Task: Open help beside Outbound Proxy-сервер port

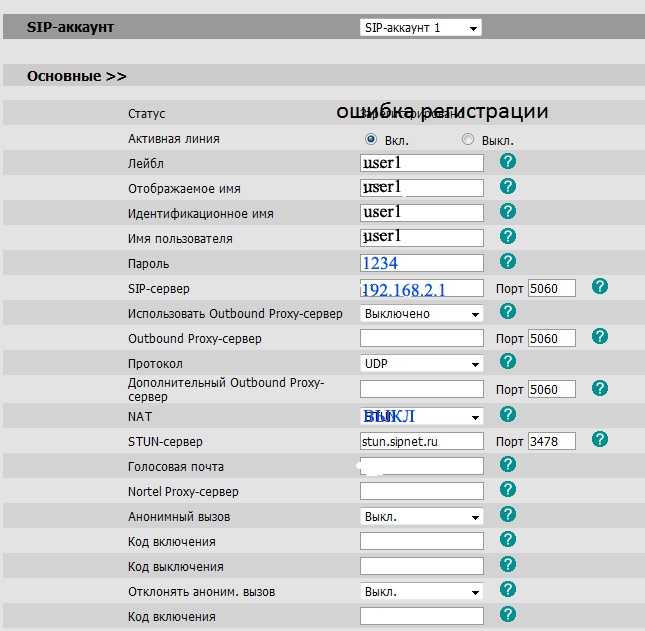Action: click(600, 336)
